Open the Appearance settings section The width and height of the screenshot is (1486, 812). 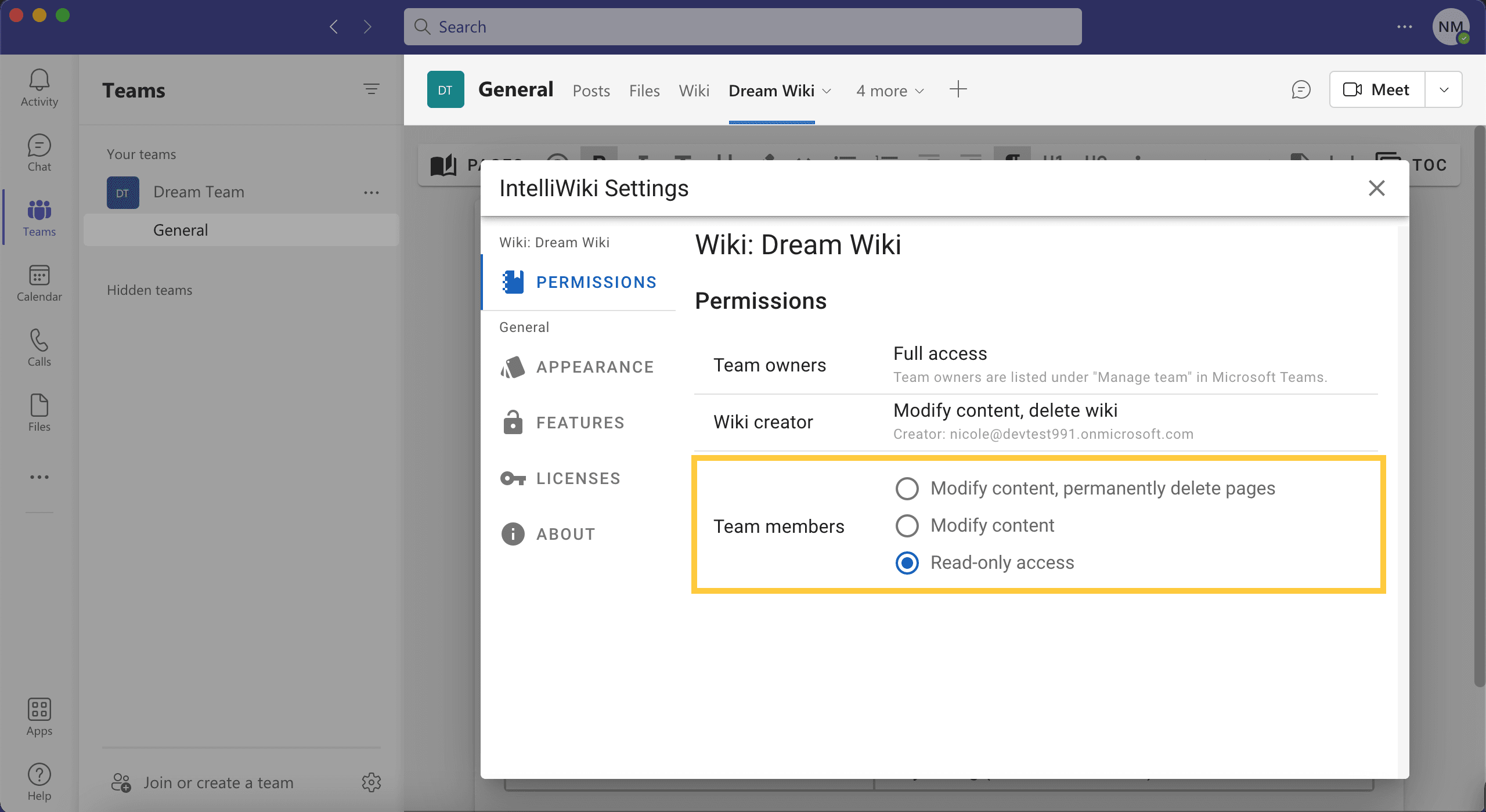(579, 367)
